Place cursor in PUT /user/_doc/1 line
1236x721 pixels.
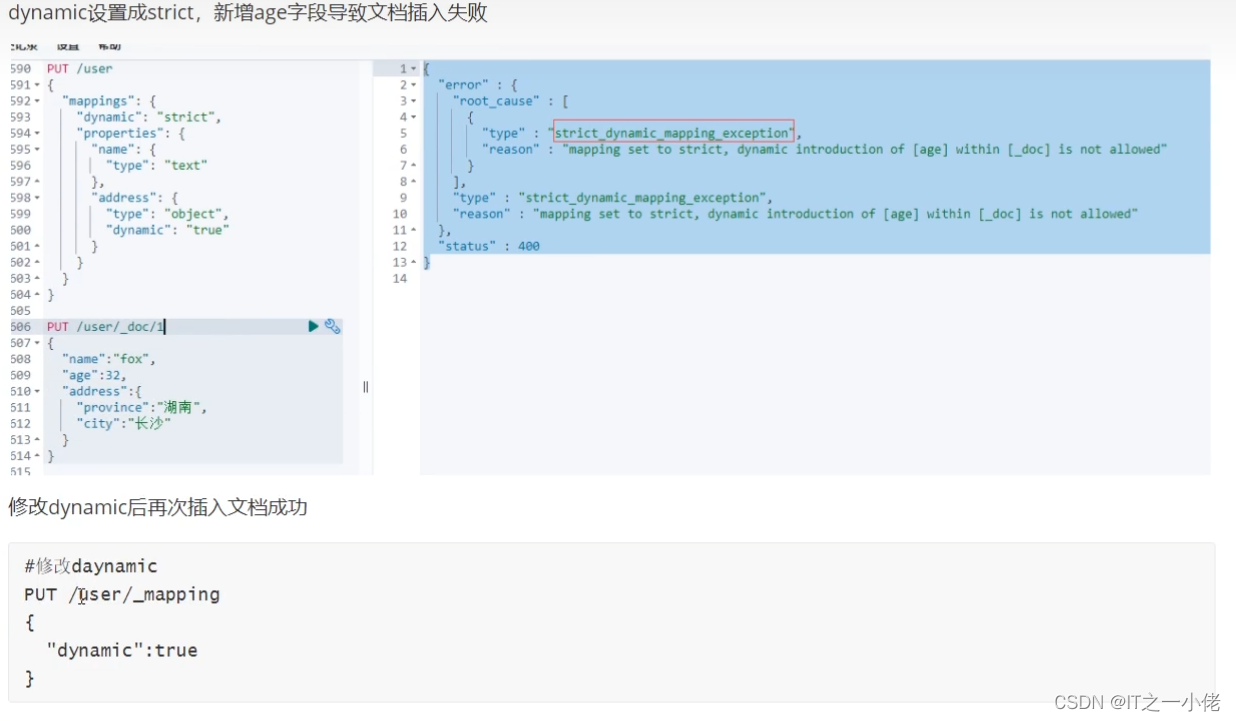(x=106, y=327)
